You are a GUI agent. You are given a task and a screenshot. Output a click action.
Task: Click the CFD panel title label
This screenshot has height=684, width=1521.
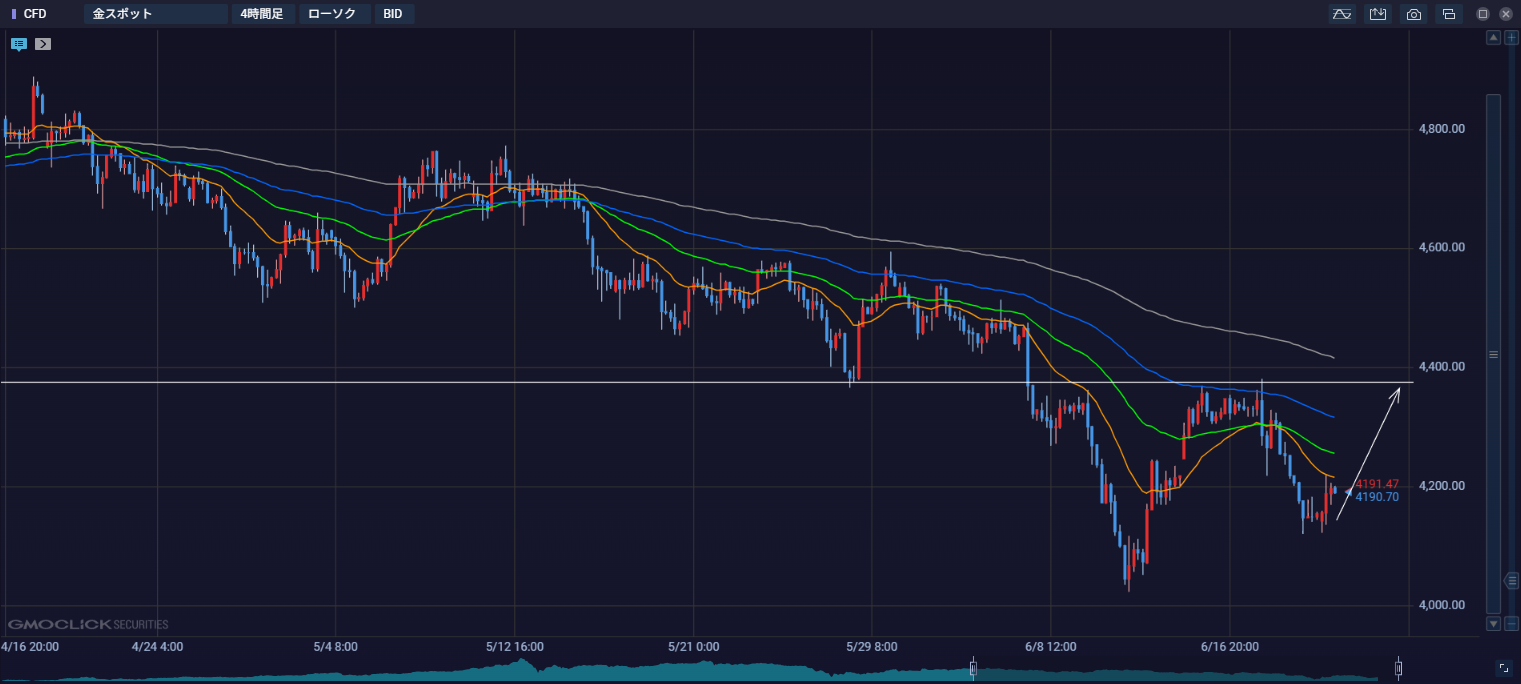tap(35, 14)
